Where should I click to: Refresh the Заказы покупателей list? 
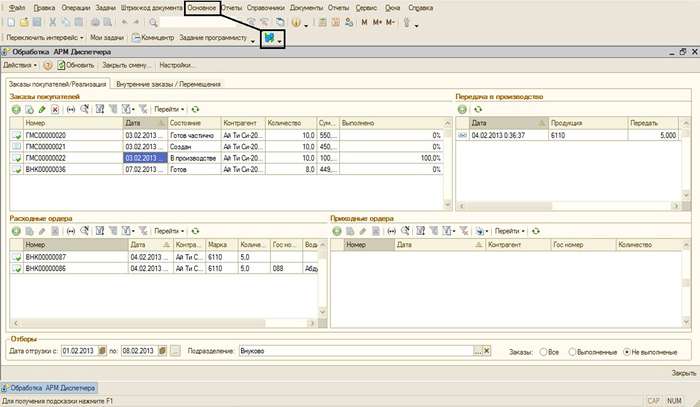click(195, 109)
